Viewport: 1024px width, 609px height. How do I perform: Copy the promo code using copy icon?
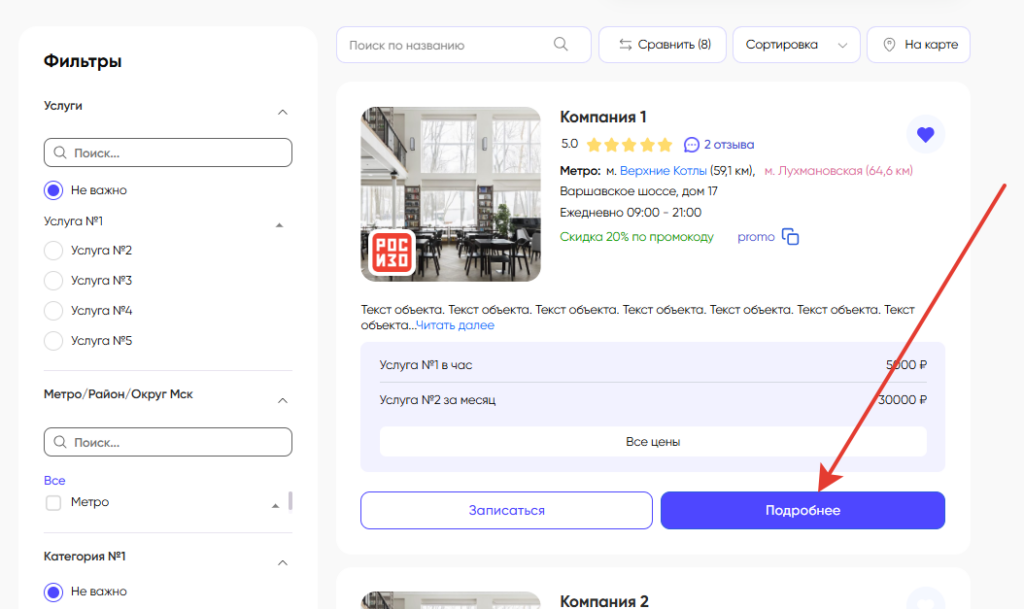[x=791, y=237]
